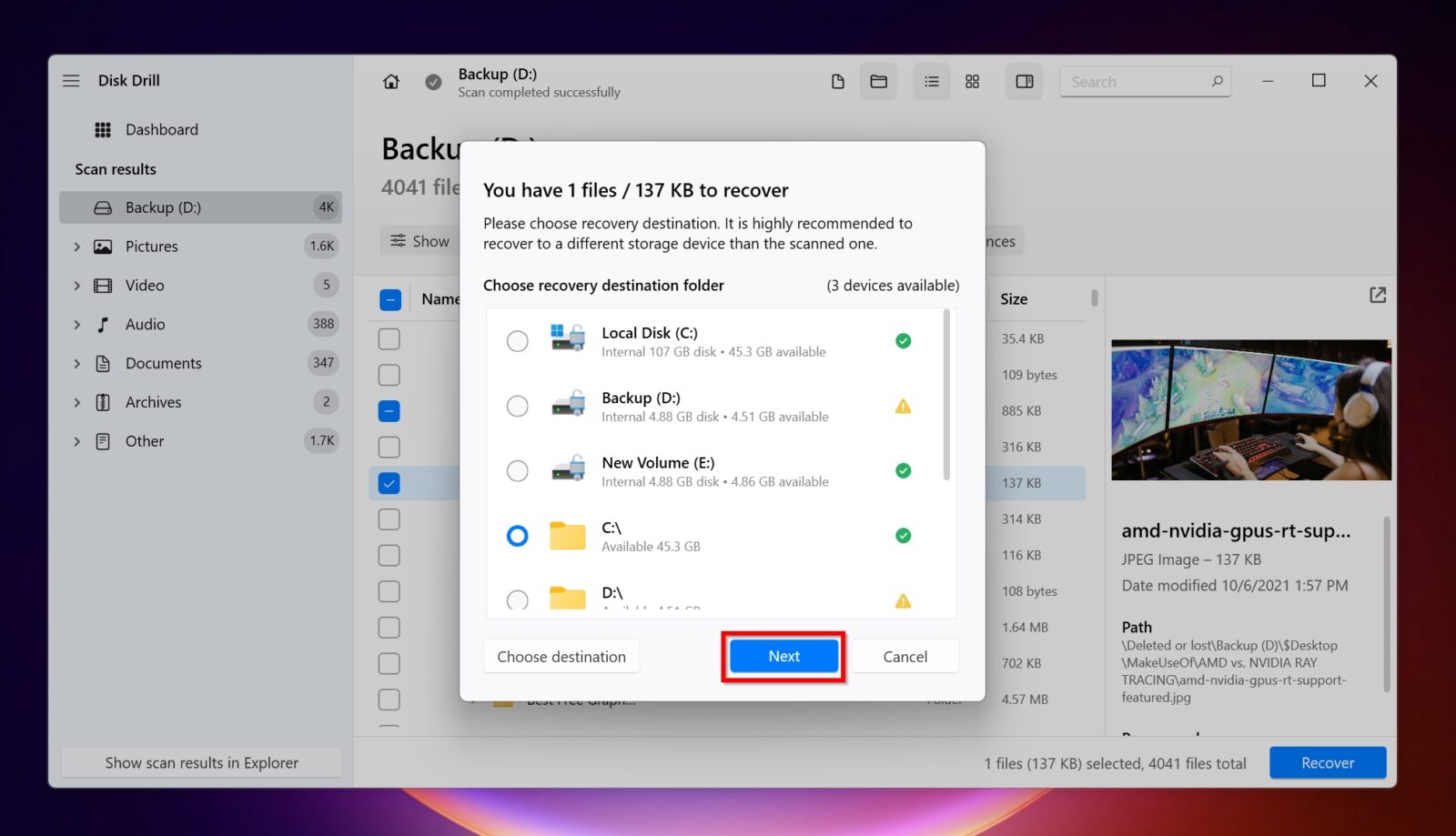
Task: Select Local Disk (C:) radio button
Action: [517, 341]
